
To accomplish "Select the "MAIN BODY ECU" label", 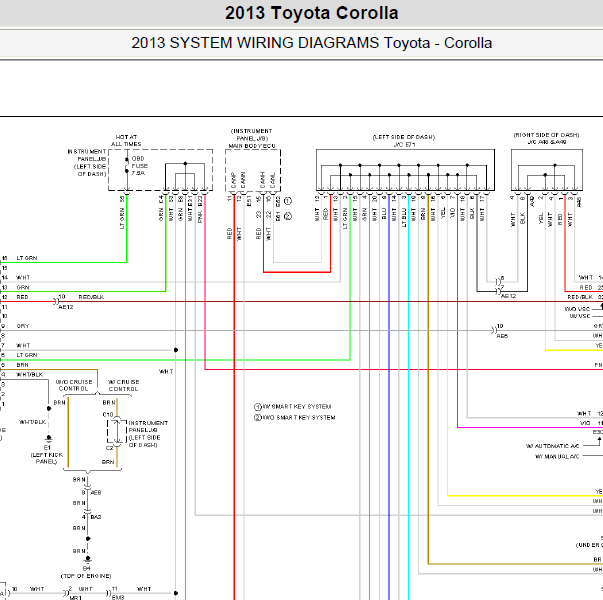I will click(x=252, y=146).
